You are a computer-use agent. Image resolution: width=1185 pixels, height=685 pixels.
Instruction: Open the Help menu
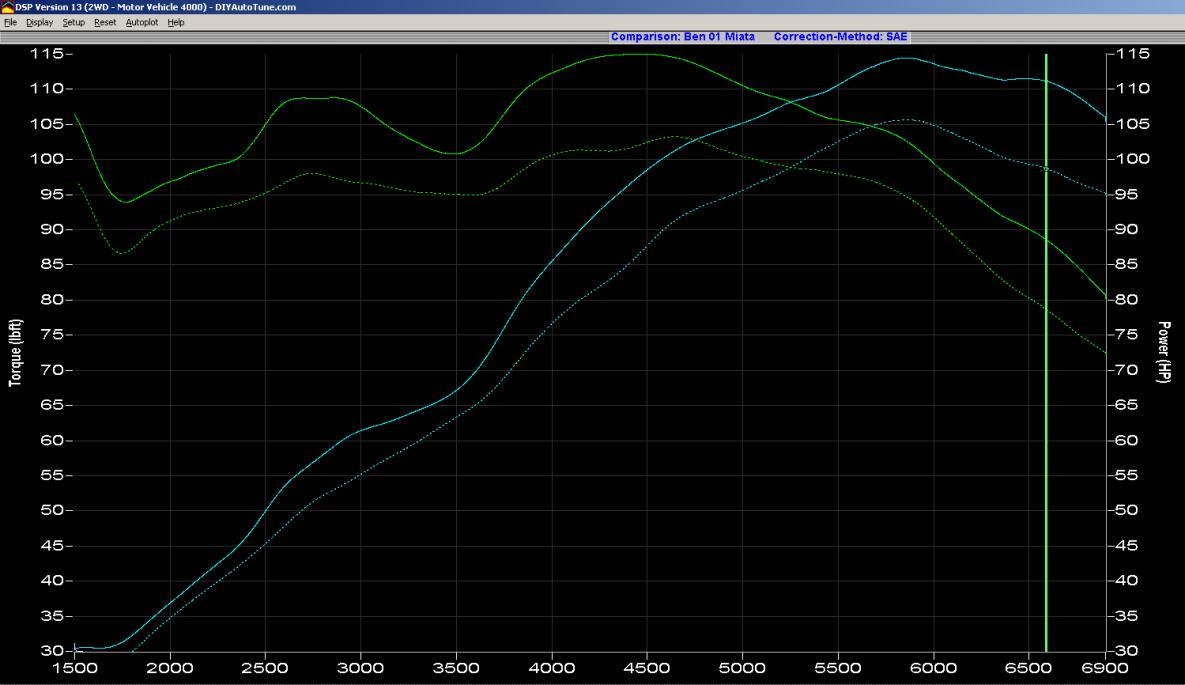[176, 22]
